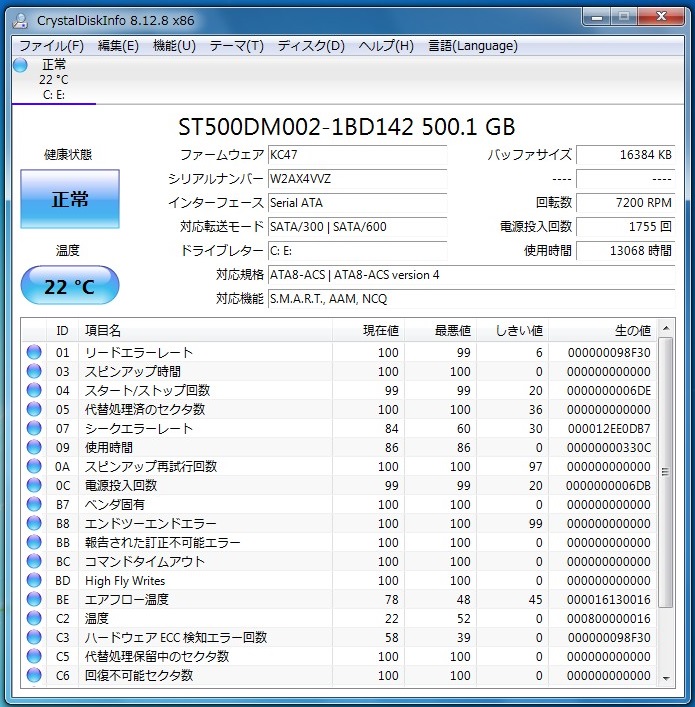Click the disk title ST500DM002-1BD142 500.1 GB
This screenshot has width=695, height=707.
(x=346, y=127)
